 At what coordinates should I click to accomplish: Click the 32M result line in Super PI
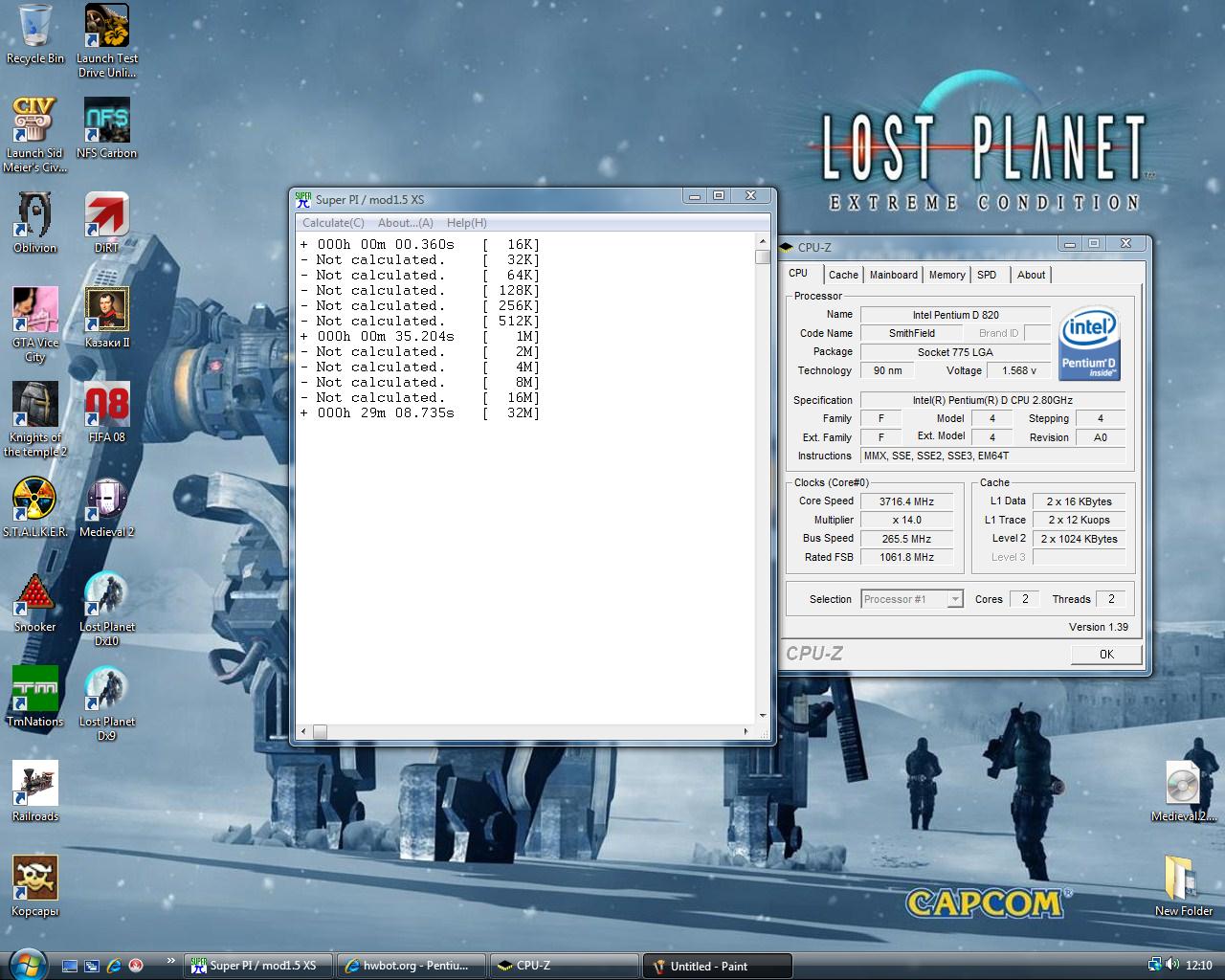pyautogui.click(x=420, y=413)
